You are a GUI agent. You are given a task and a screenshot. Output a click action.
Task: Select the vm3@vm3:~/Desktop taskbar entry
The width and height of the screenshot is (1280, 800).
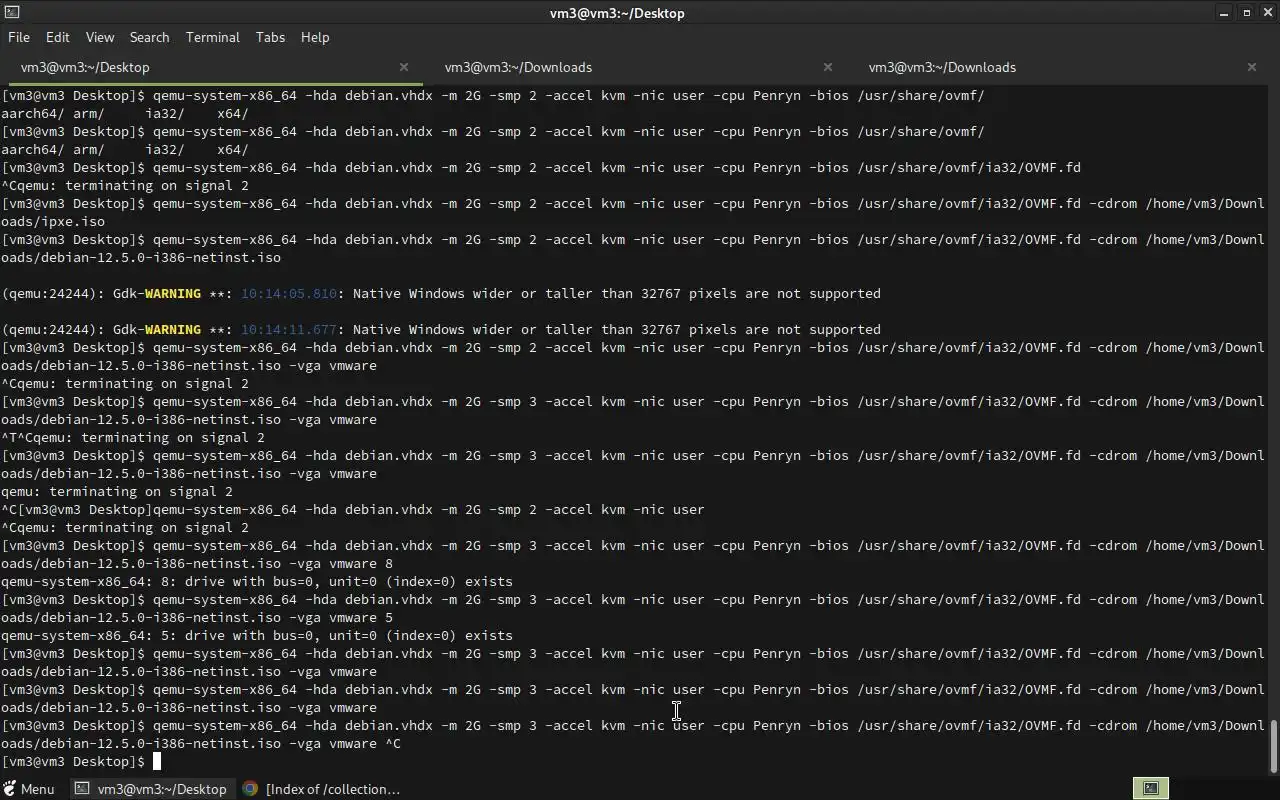(x=152, y=789)
